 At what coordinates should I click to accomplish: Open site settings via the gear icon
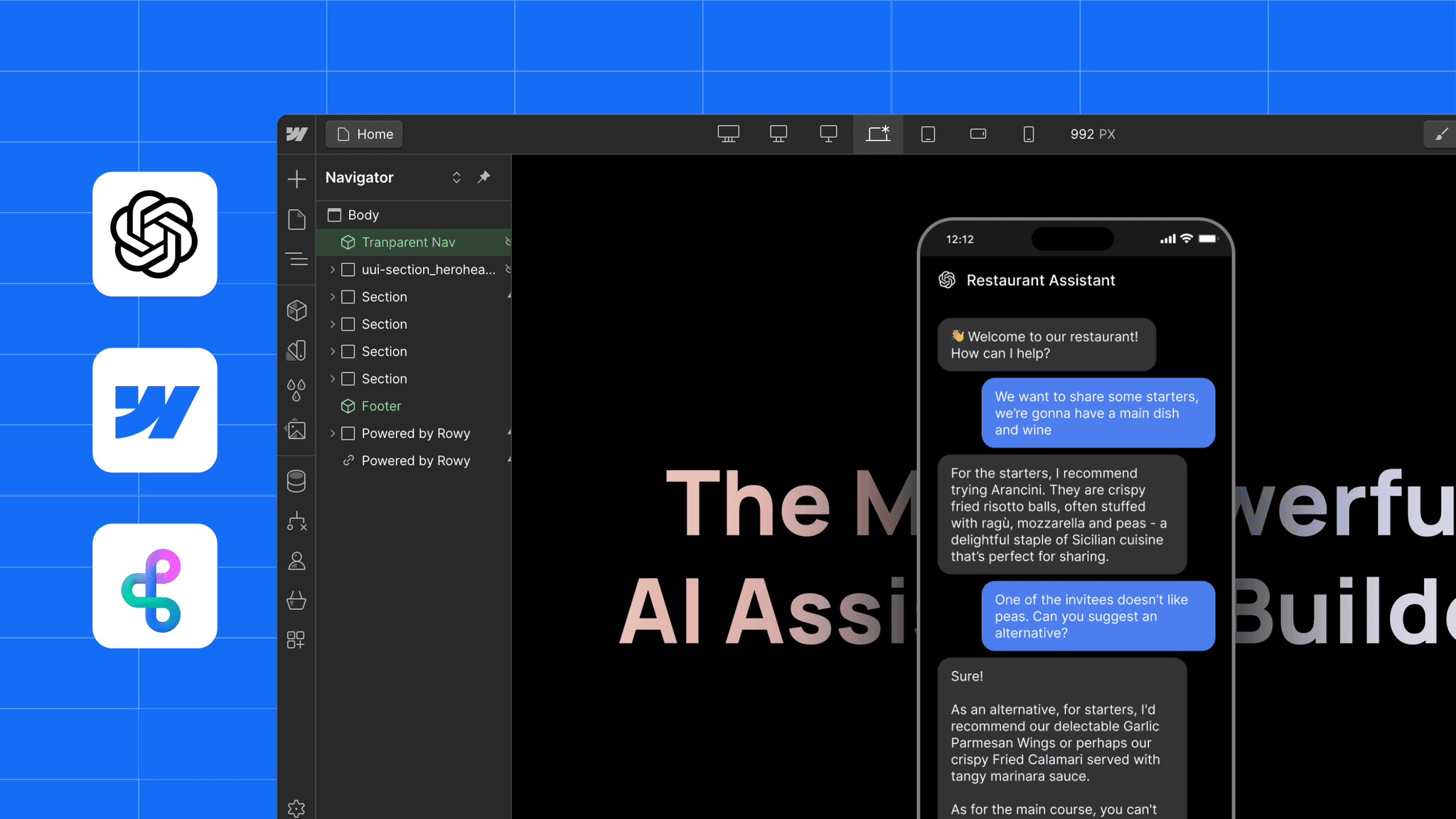296,808
